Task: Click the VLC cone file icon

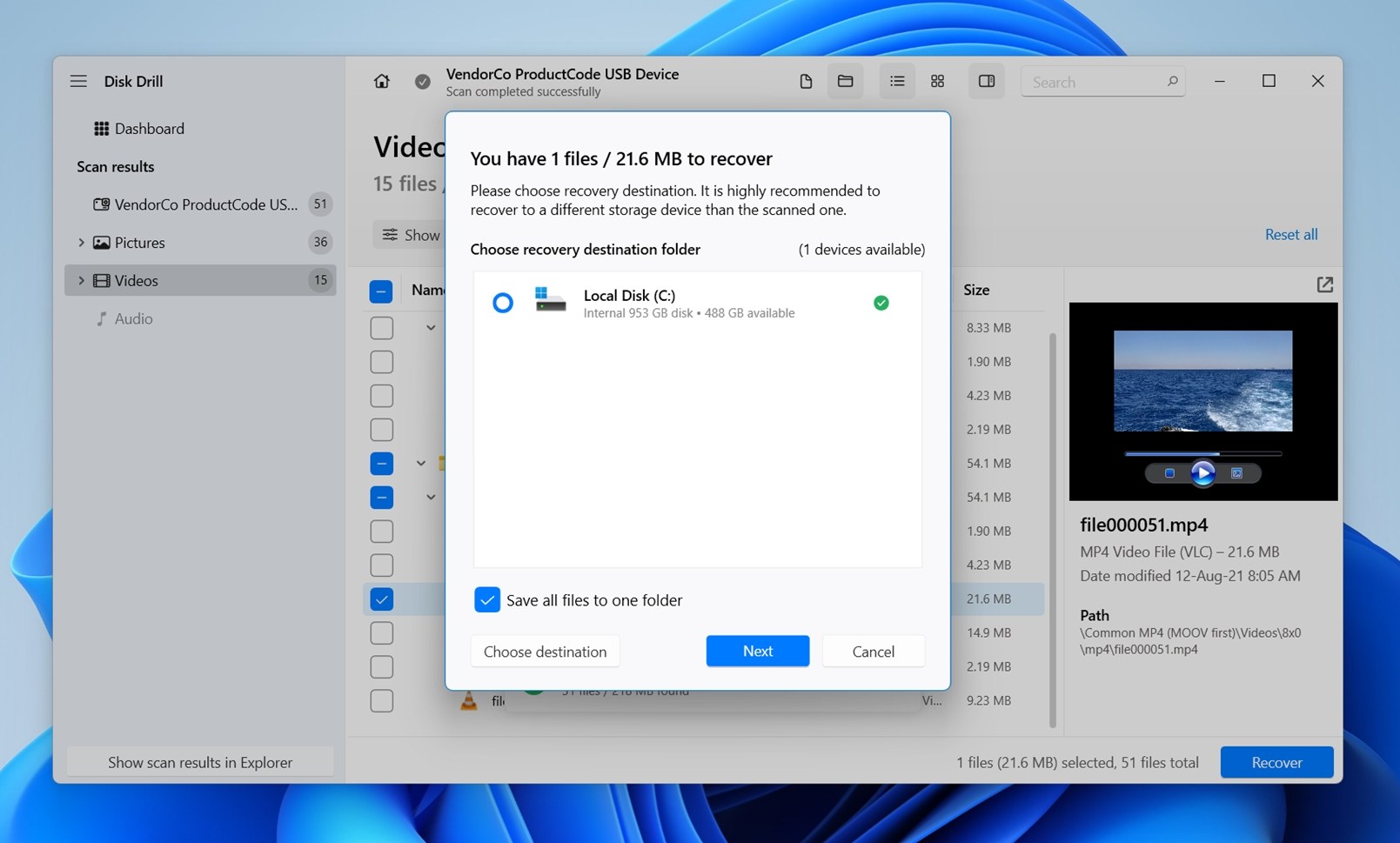Action: pos(468,700)
